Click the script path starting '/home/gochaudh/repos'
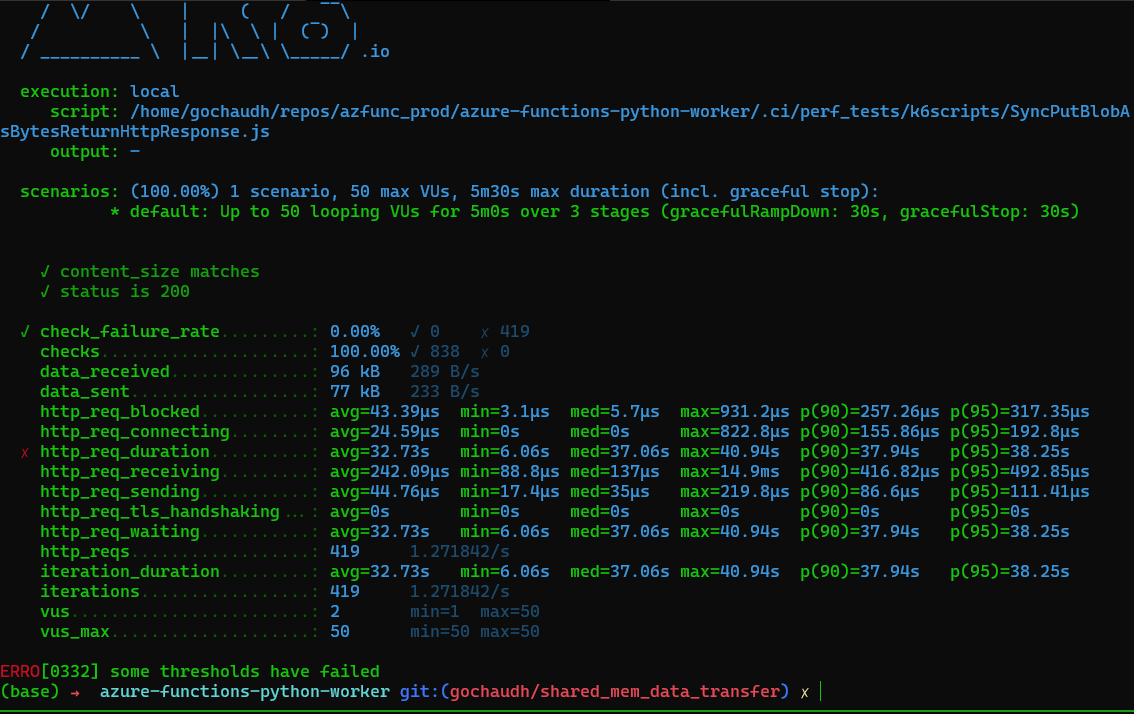The height and width of the screenshot is (714, 1134). click(629, 111)
